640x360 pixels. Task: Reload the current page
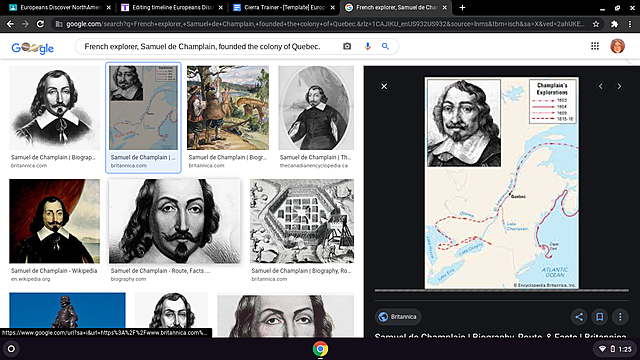click(40, 24)
